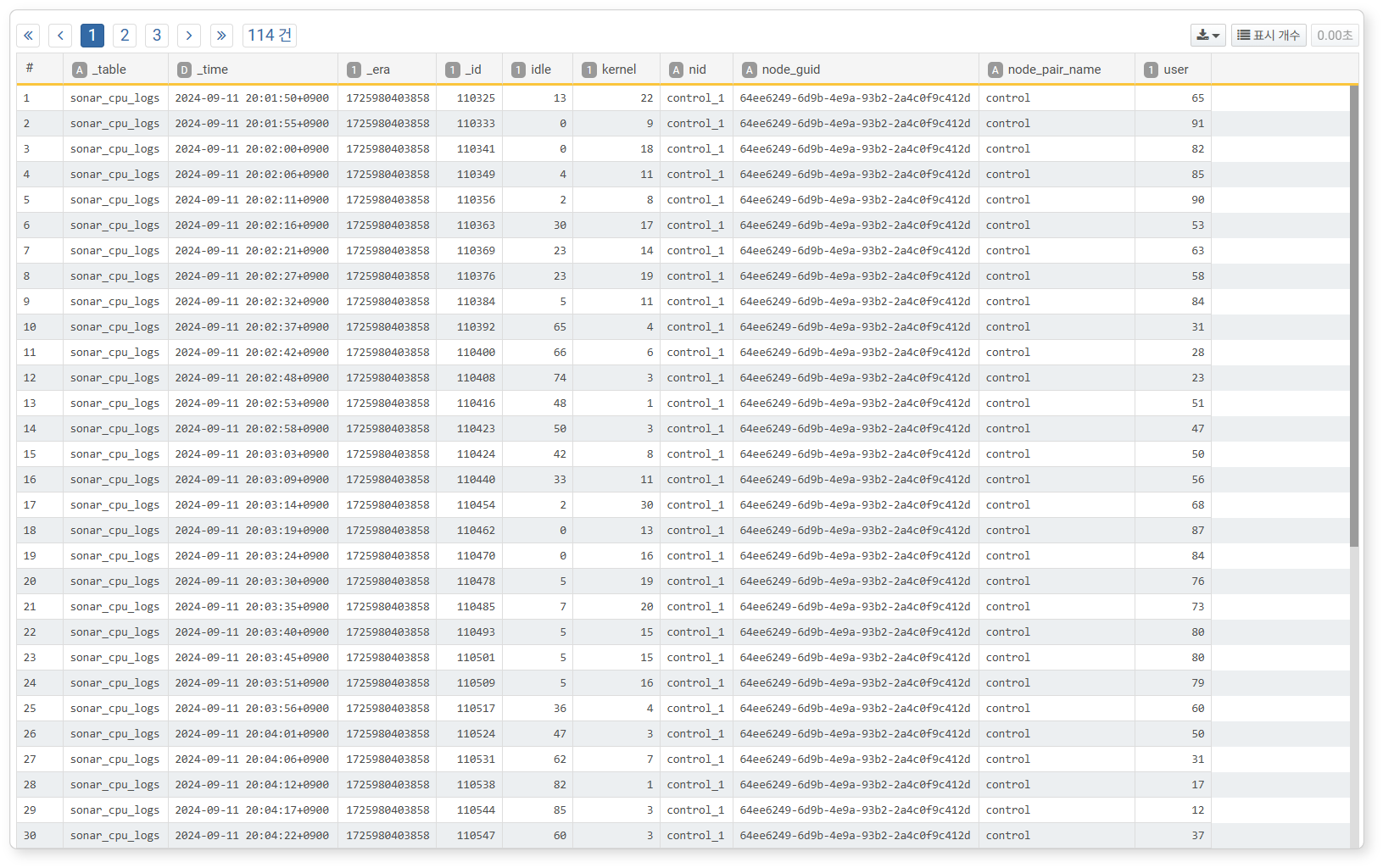Go to next page arrow
Screen dimensions: 1383x868
click(x=189, y=35)
